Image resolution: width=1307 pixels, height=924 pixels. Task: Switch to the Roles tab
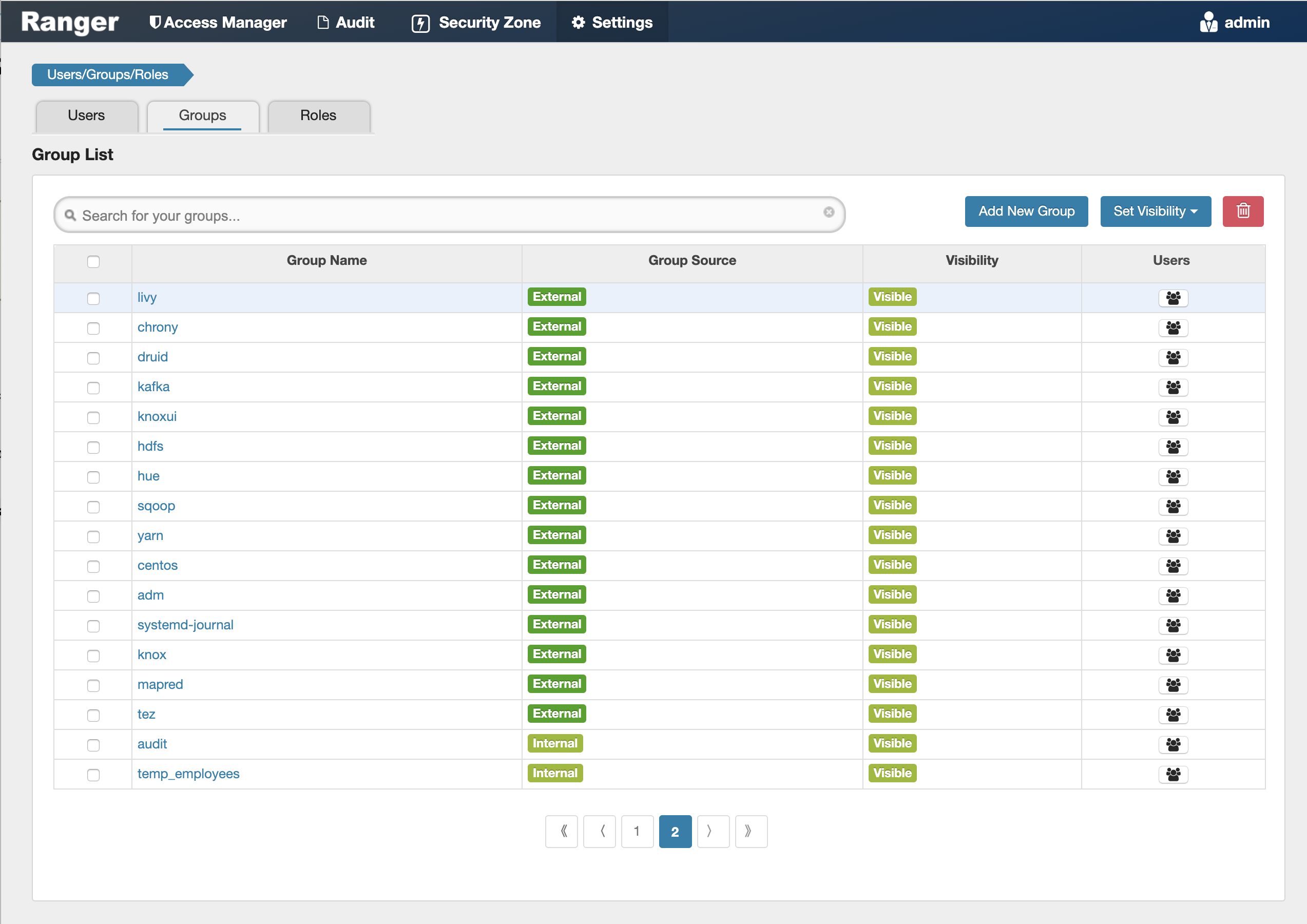[318, 115]
